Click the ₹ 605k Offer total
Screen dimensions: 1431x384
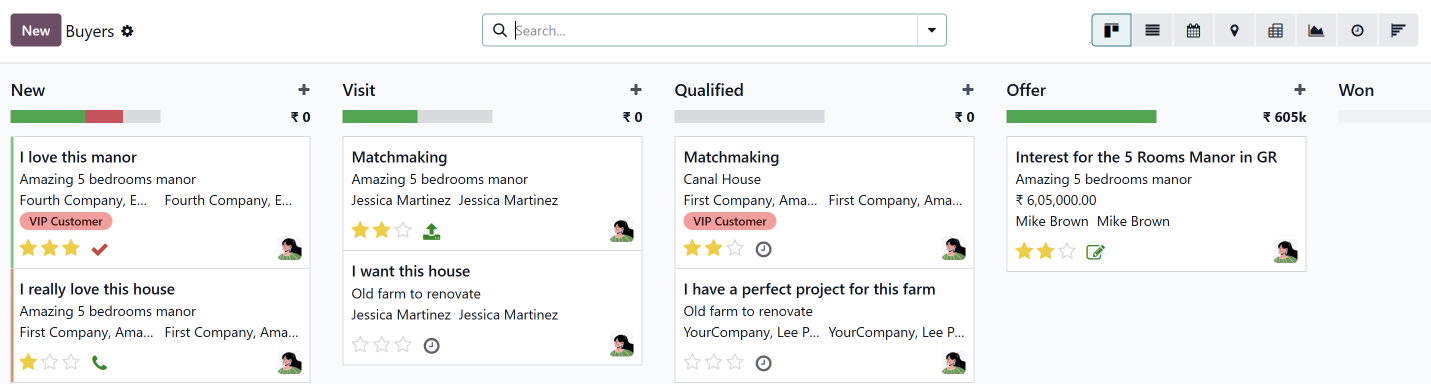pos(1284,117)
